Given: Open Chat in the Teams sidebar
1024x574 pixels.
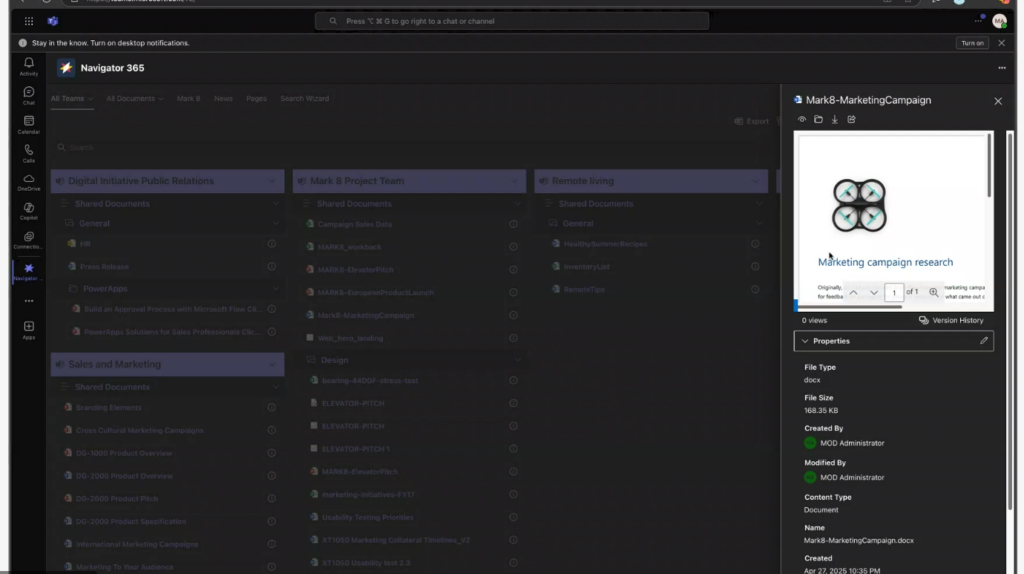Looking at the screenshot, I should click(29, 95).
